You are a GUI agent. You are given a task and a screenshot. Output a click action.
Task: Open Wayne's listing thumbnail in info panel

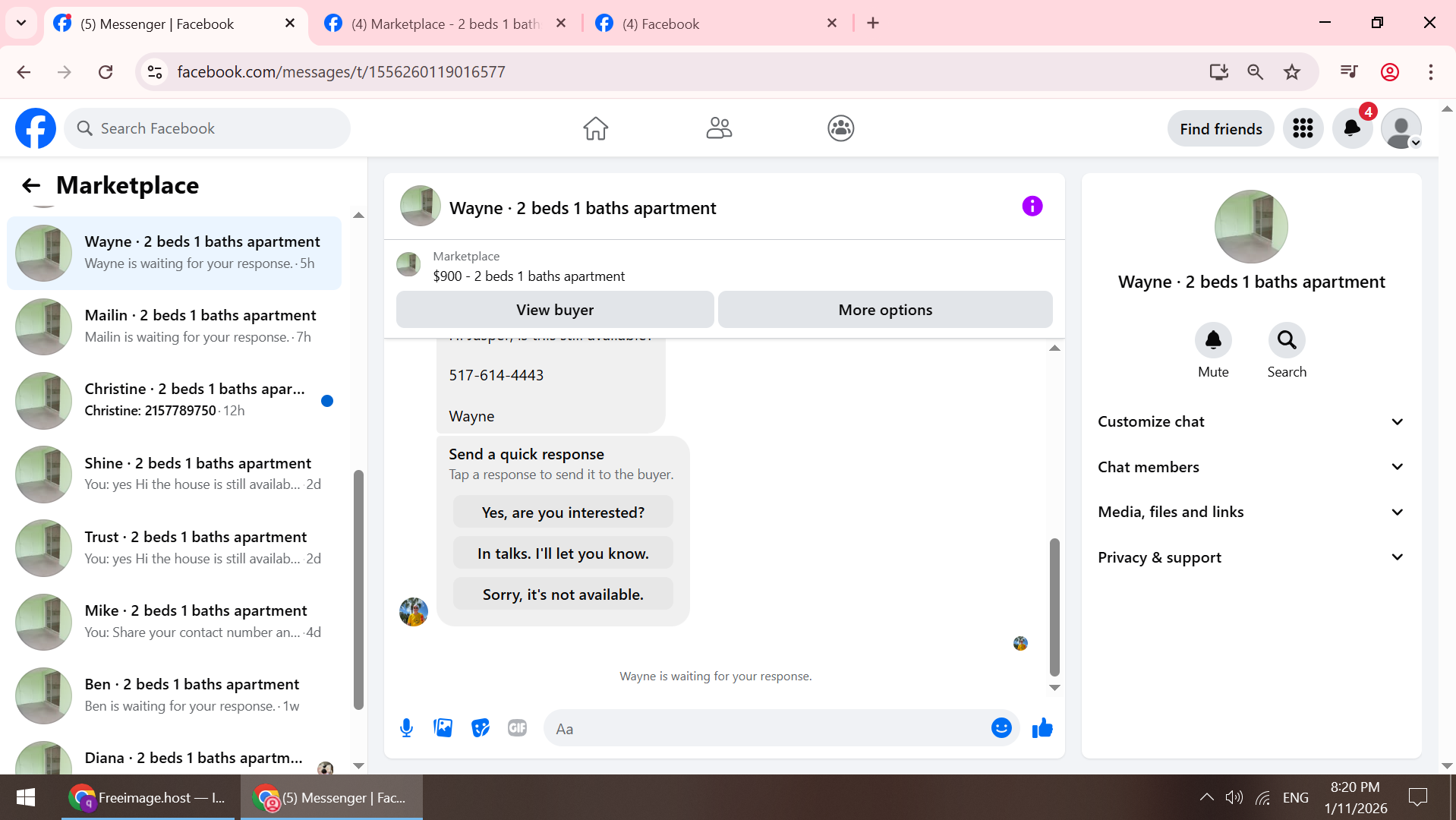coord(1251,226)
